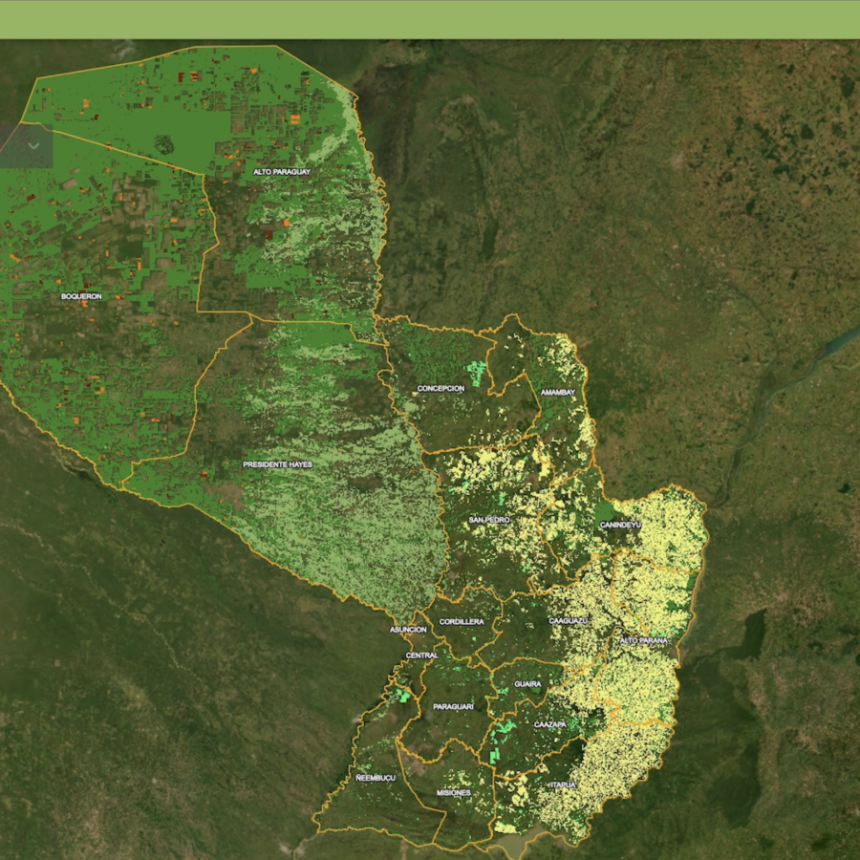Select the CENTRAL department label
This screenshot has width=860, height=860.
coord(421,655)
